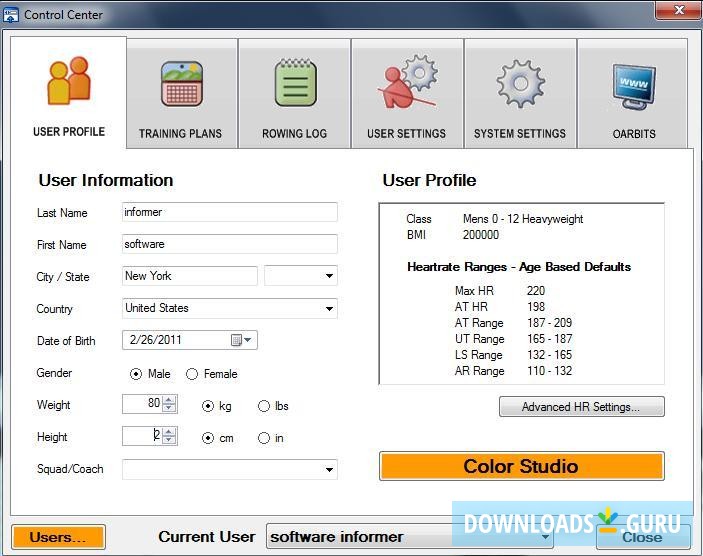
Task: Open Training Plans calendar icon
Action: 181,84
